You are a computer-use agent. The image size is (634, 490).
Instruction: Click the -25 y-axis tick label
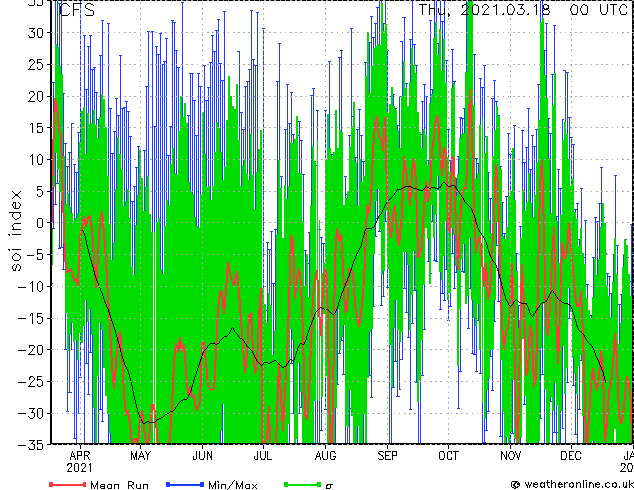[x=32, y=382]
